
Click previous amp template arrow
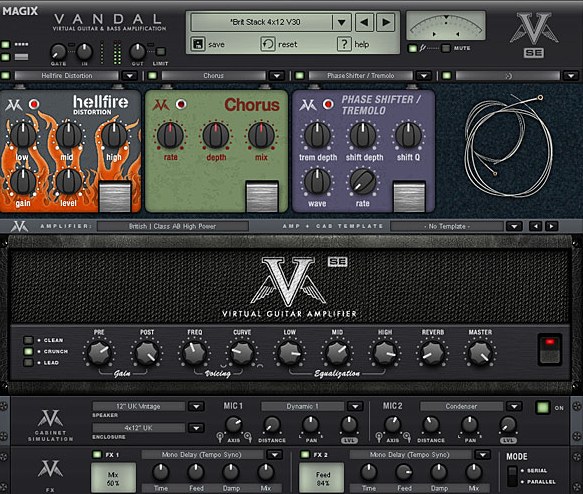pos(535,226)
